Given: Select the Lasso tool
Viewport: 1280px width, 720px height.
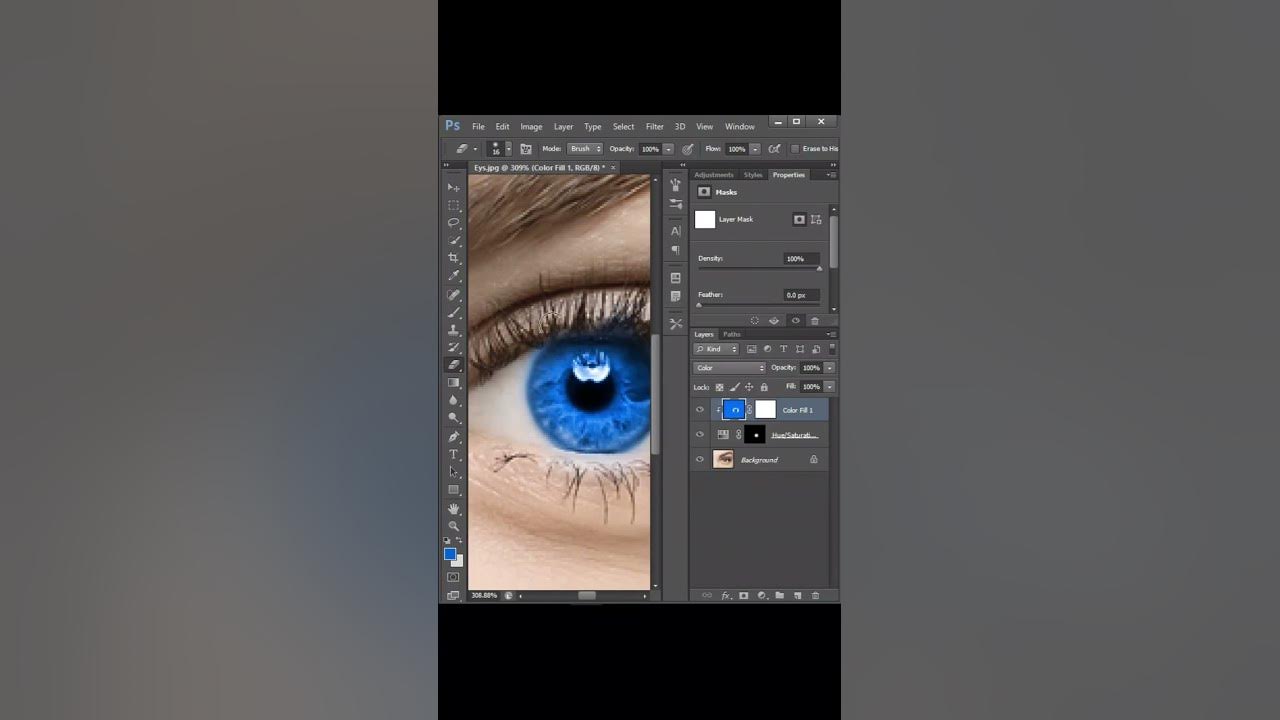Looking at the screenshot, I should point(453,223).
